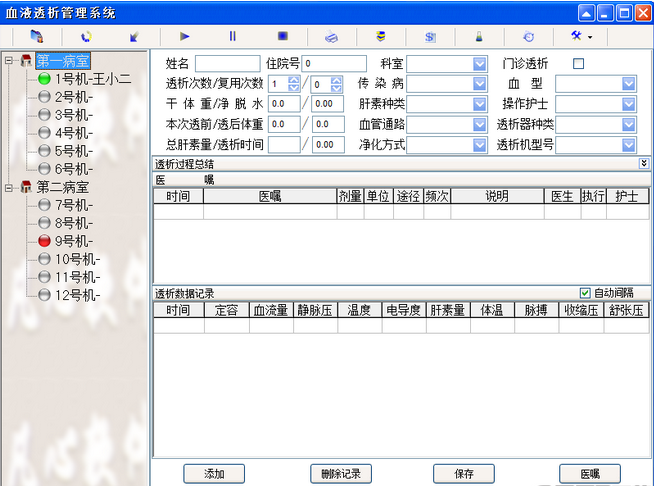654x486 pixels.
Task: Click the clock timer icon in toolbar
Action: tap(528, 37)
